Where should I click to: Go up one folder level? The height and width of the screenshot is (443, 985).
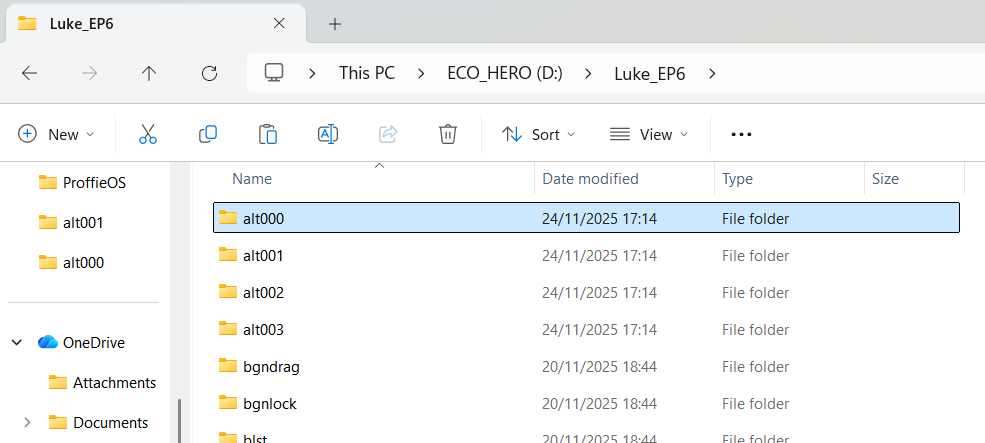click(149, 73)
